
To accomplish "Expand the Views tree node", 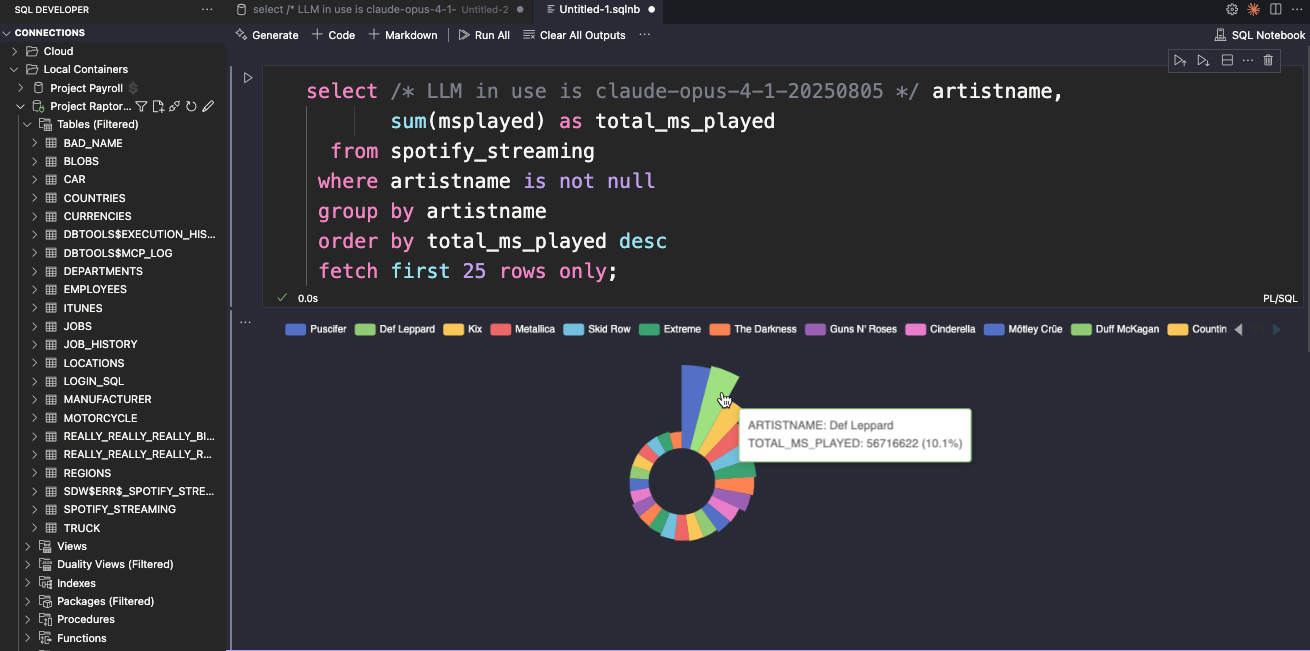I will (28, 546).
